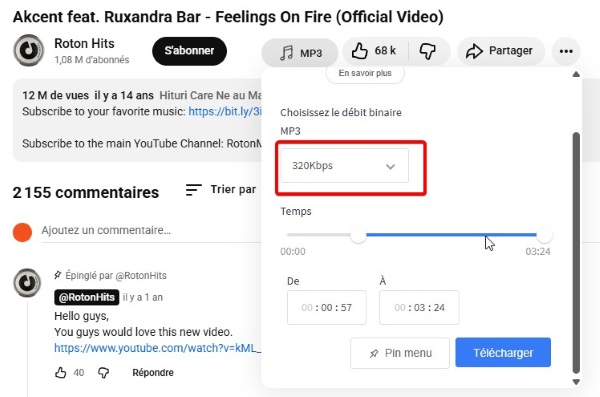600x397 pixels.
Task: Click the popup scrollbar up arrow
Action: [576, 74]
